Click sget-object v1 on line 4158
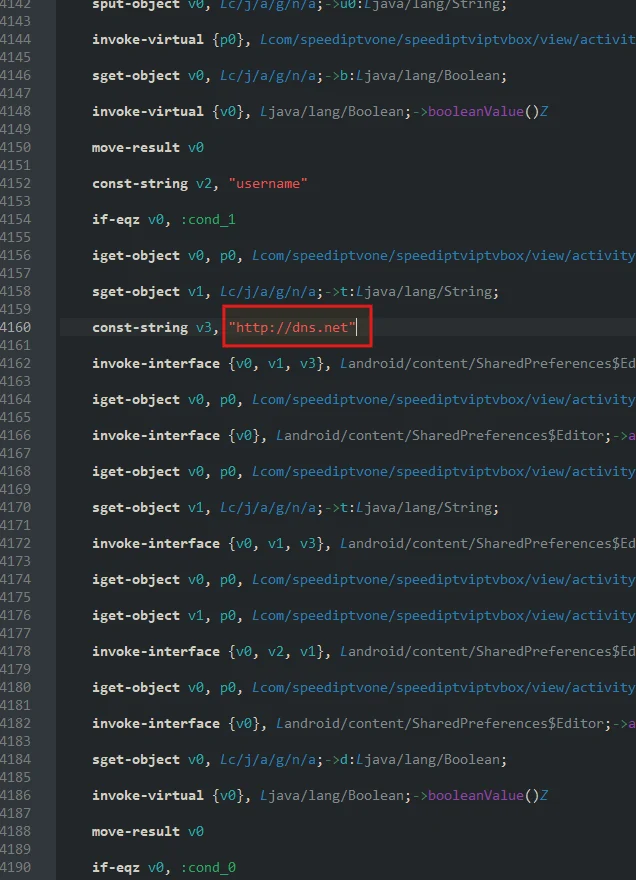The width and height of the screenshot is (636, 880). (x=148, y=291)
